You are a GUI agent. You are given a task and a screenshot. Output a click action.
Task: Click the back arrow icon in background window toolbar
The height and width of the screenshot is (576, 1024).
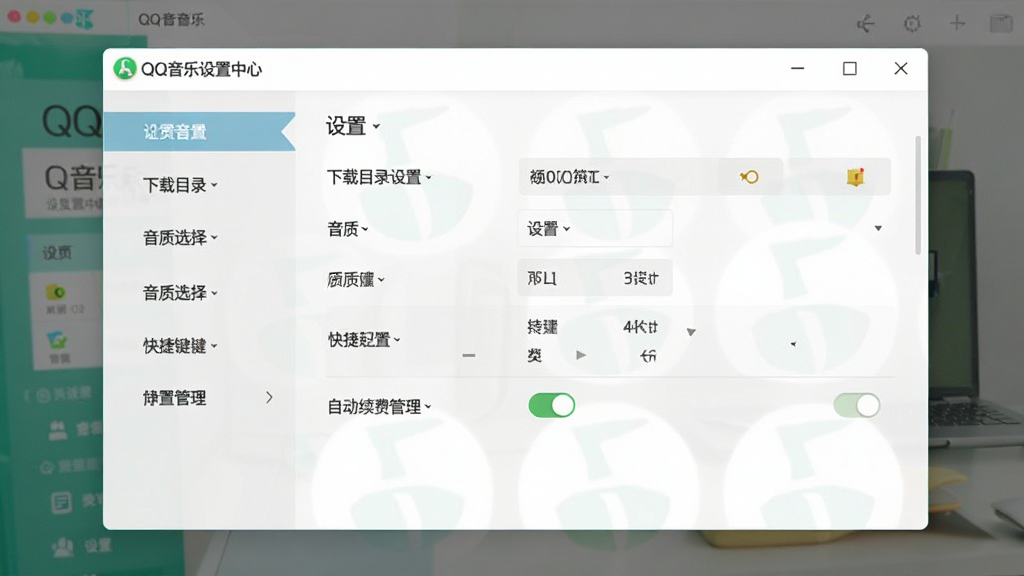coord(865,24)
